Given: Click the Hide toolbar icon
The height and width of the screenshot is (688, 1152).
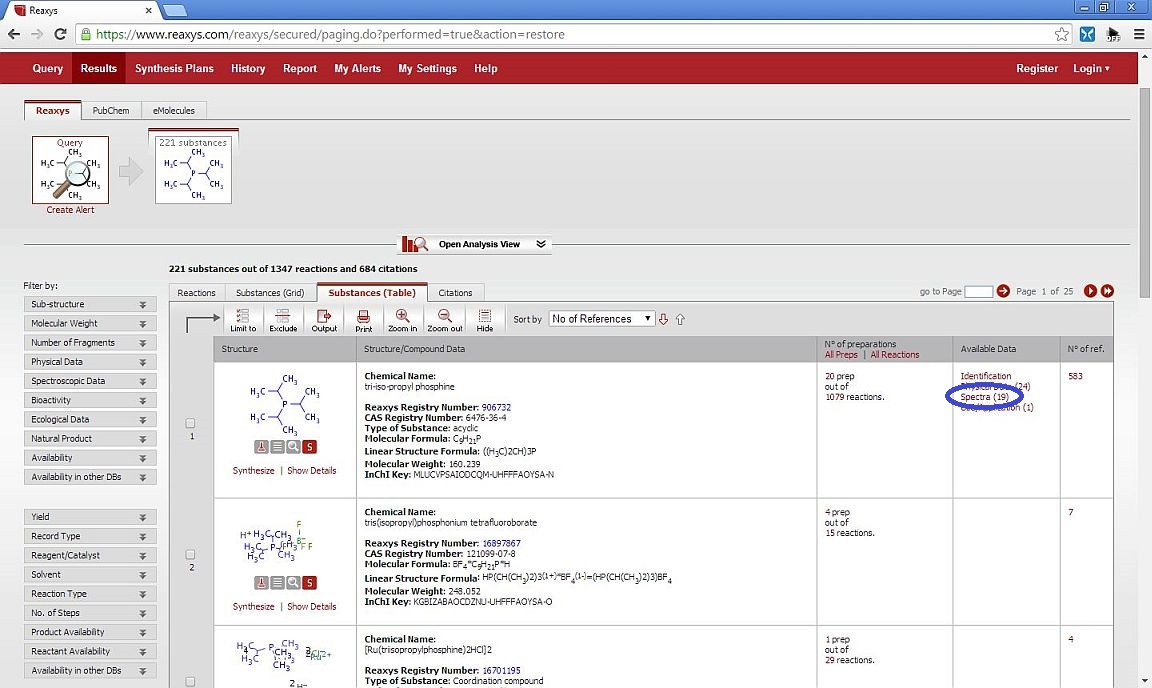Looking at the screenshot, I should pyautogui.click(x=485, y=320).
